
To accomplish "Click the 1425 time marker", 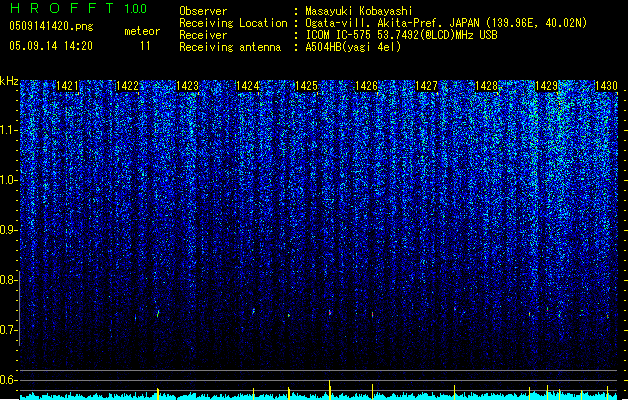I will coord(306,86).
